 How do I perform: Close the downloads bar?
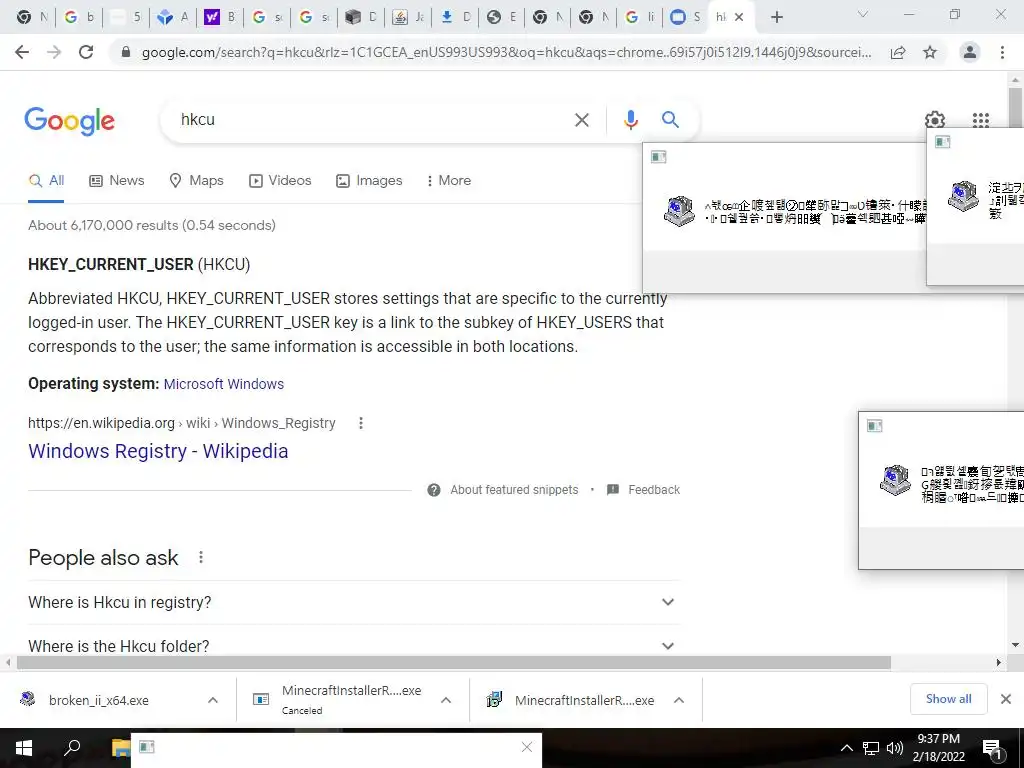click(x=1006, y=699)
